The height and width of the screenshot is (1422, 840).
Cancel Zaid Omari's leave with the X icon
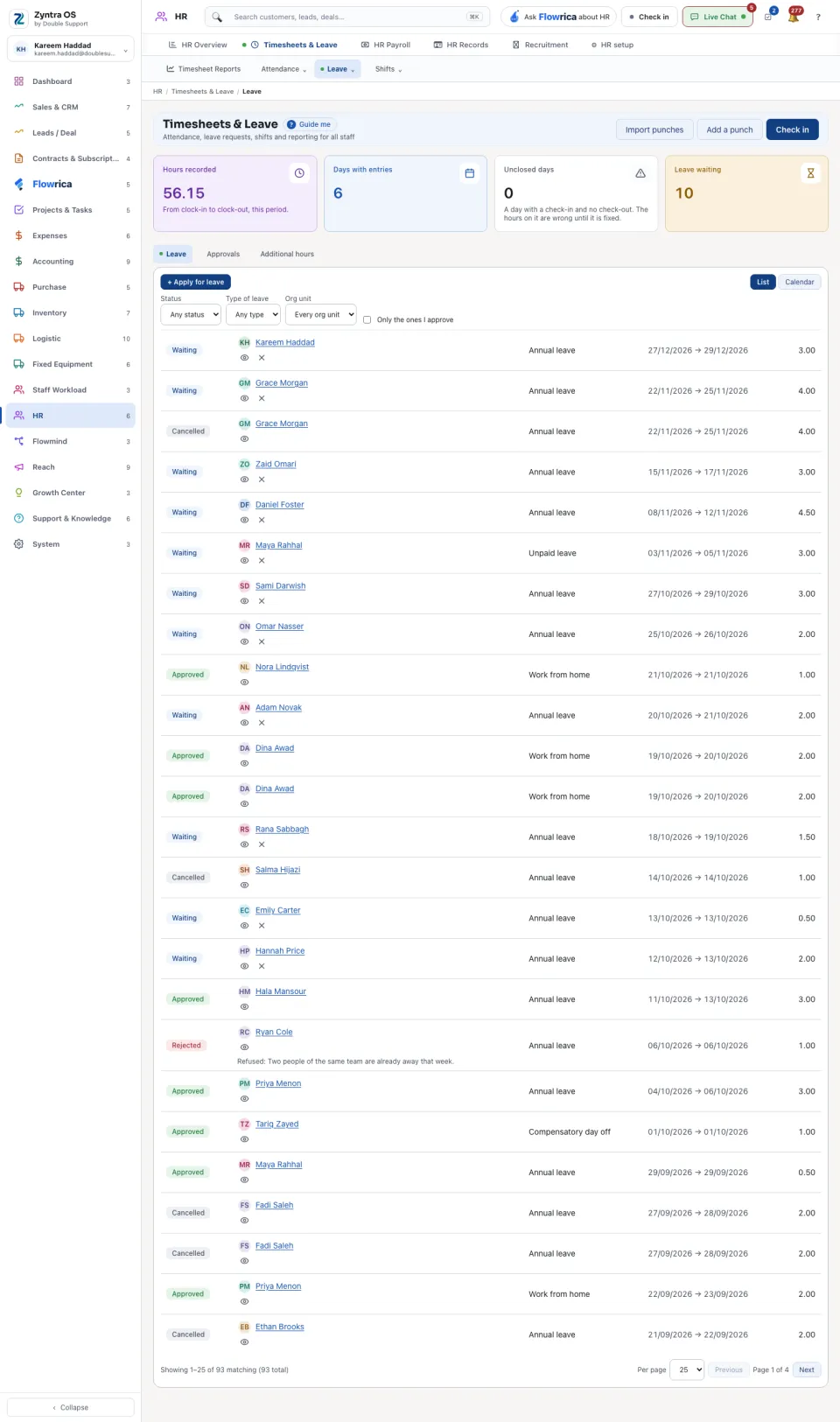point(262,480)
